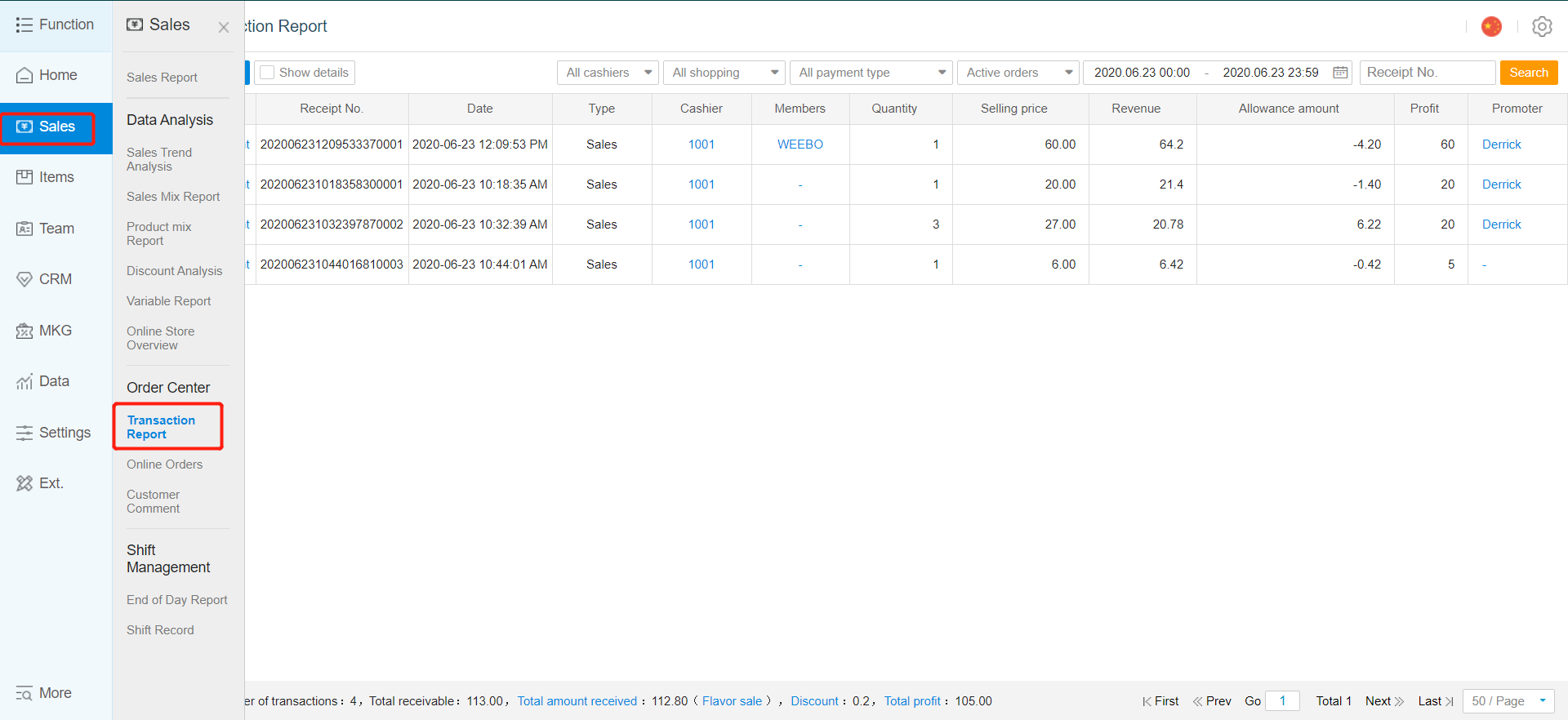Select Sales in the left sidebar
This screenshot has height=720, width=1568.
click(x=56, y=127)
